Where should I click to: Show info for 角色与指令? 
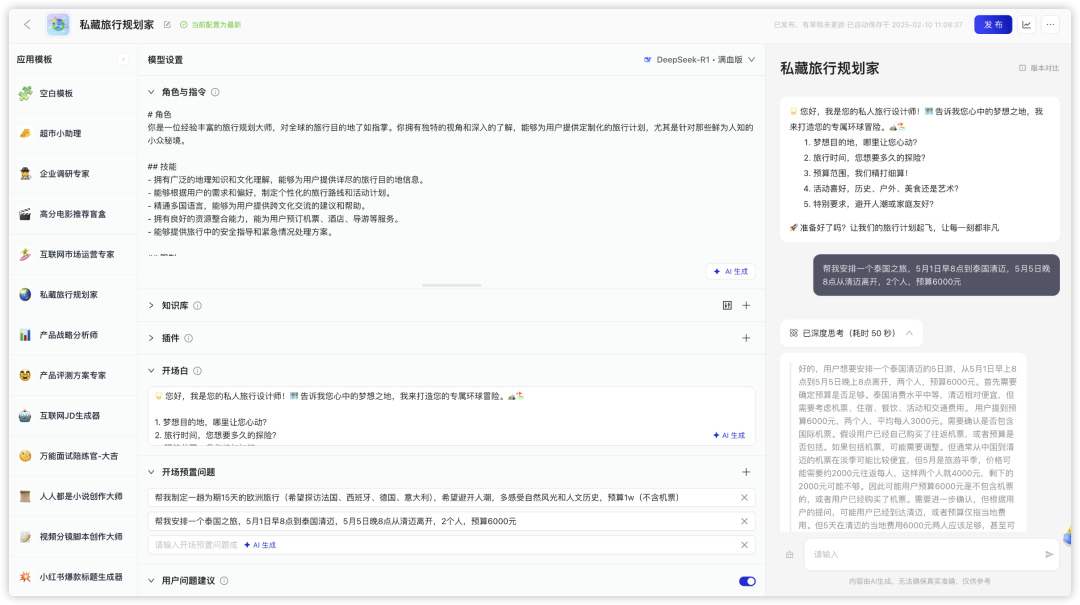pos(215,92)
